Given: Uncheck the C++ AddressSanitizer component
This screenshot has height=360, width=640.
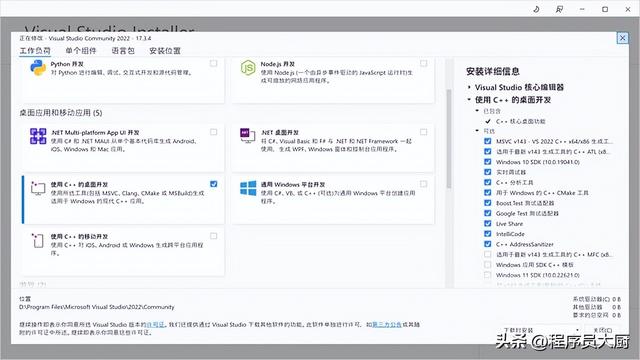Looking at the screenshot, I should [x=487, y=244].
